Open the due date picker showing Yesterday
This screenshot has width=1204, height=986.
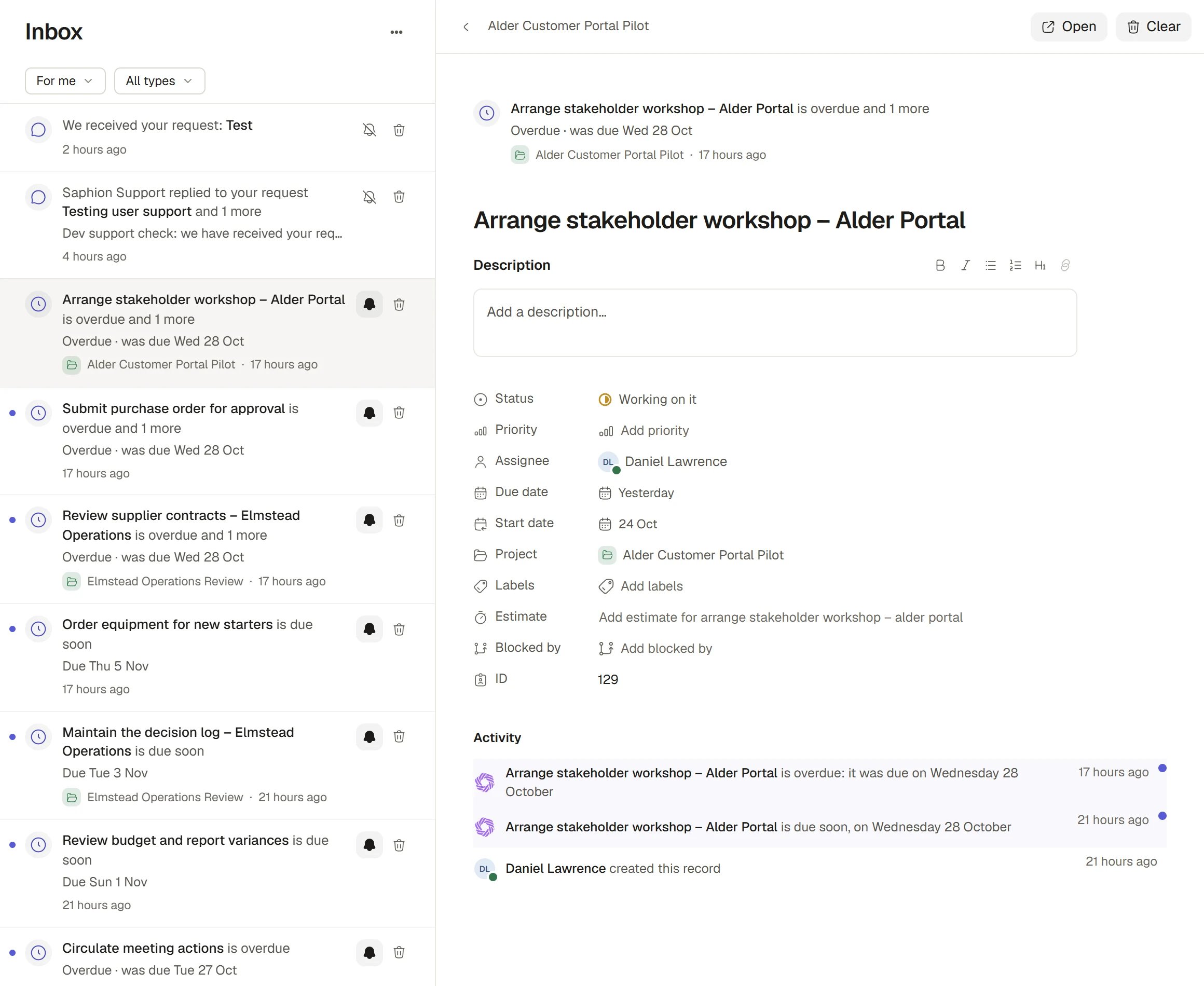pyautogui.click(x=637, y=493)
